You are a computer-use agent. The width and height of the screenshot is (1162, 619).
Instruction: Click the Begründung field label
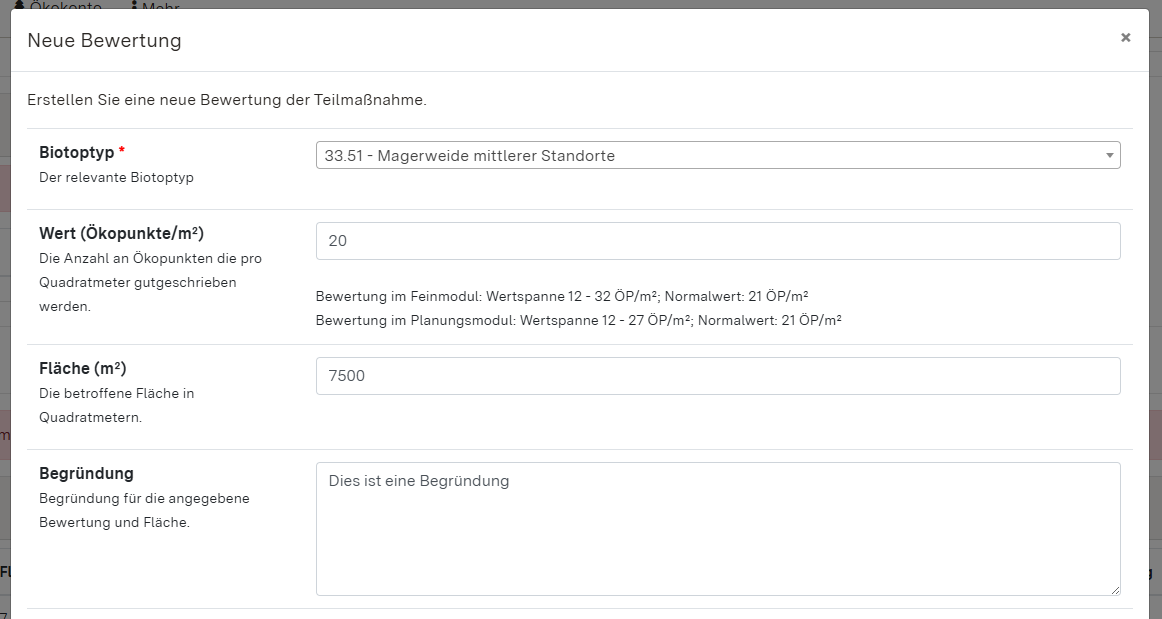tap(86, 473)
